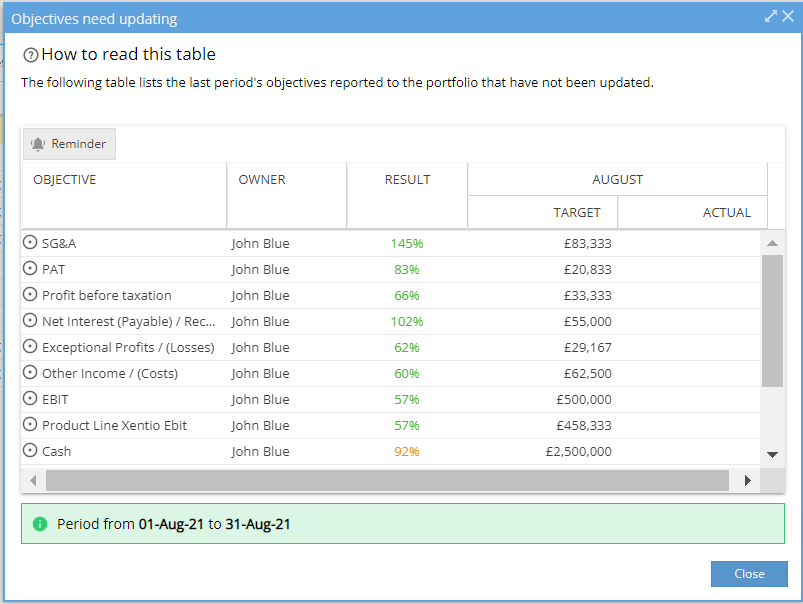Click the 145% result for SG&A
This screenshot has width=803, height=604.
click(x=407, y=243)
